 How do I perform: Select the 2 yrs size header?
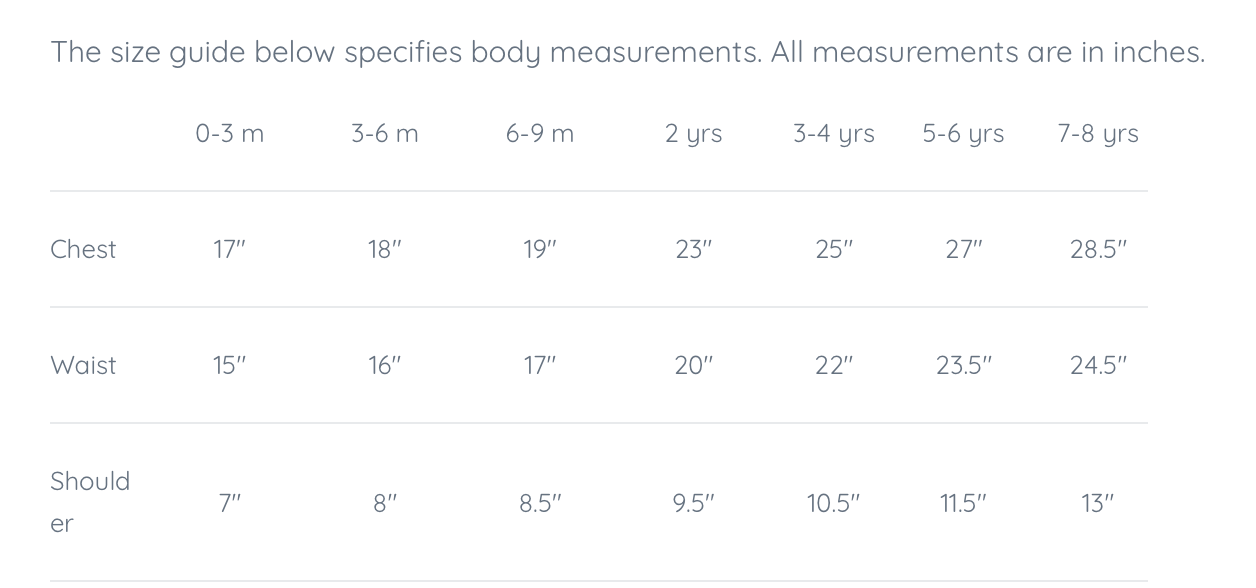click(x=694, y=134)
